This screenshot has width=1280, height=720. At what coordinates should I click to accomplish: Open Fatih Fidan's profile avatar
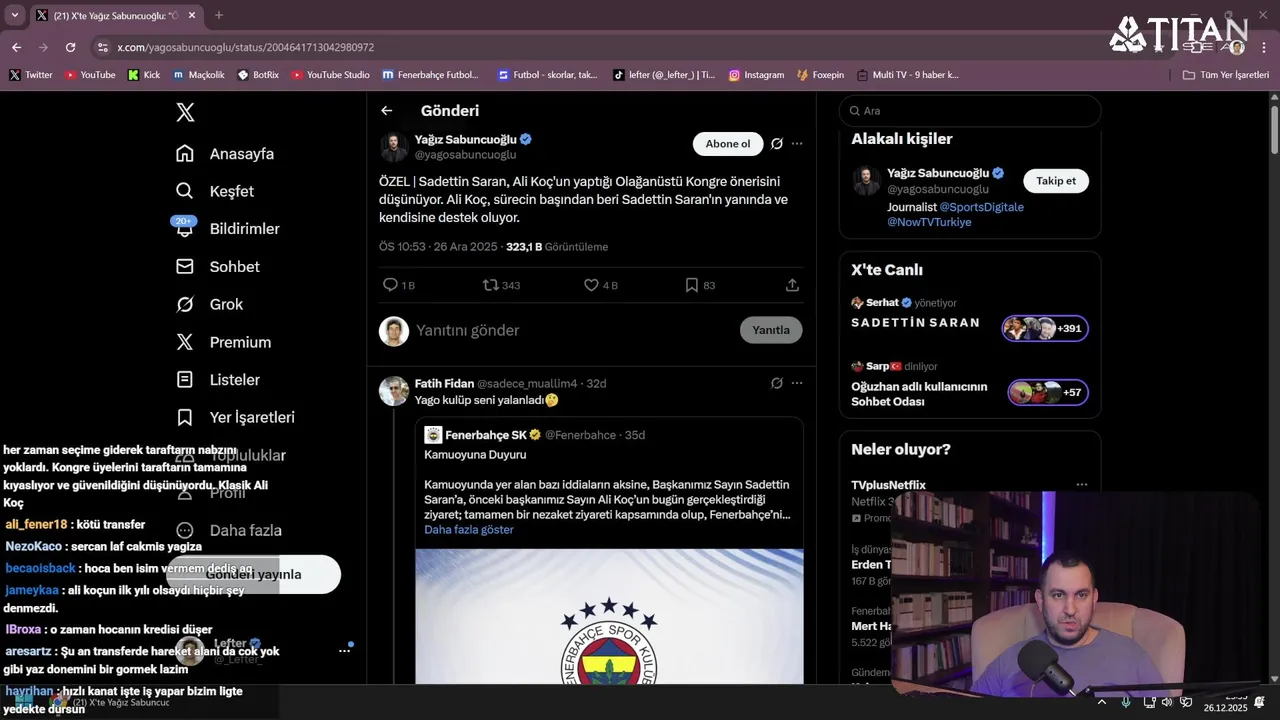click(x=394, y=391)
